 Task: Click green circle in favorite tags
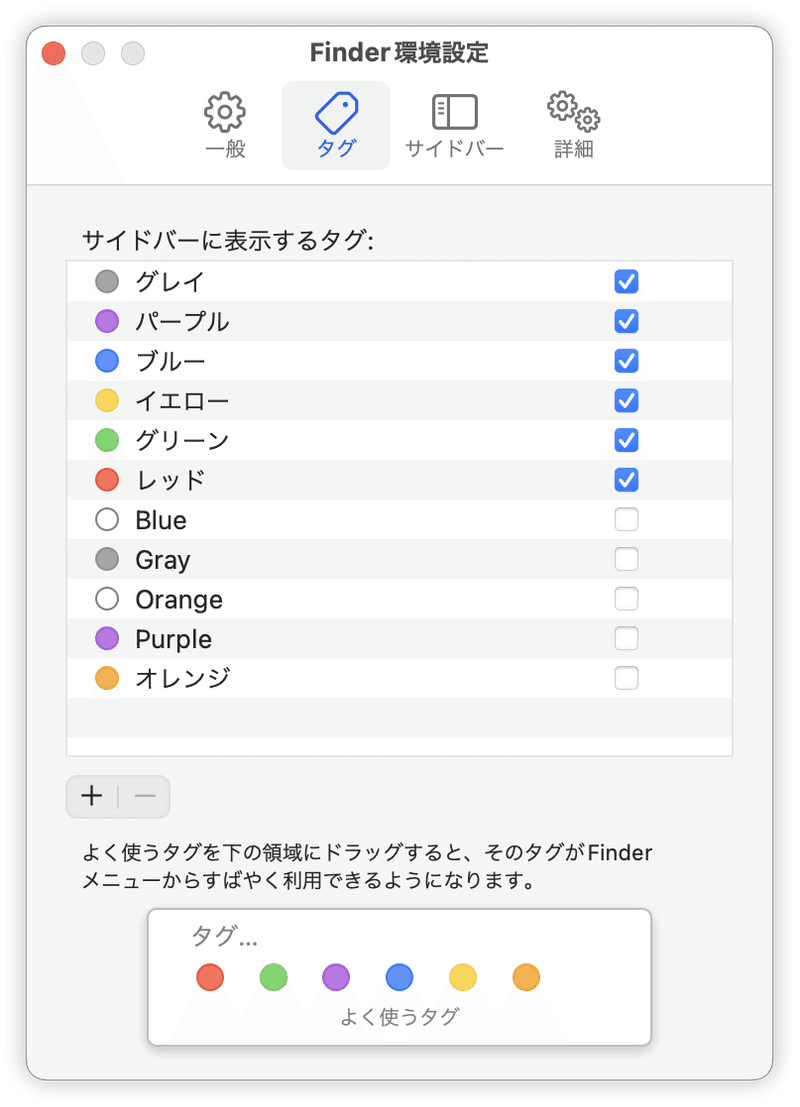click(273, 978)
